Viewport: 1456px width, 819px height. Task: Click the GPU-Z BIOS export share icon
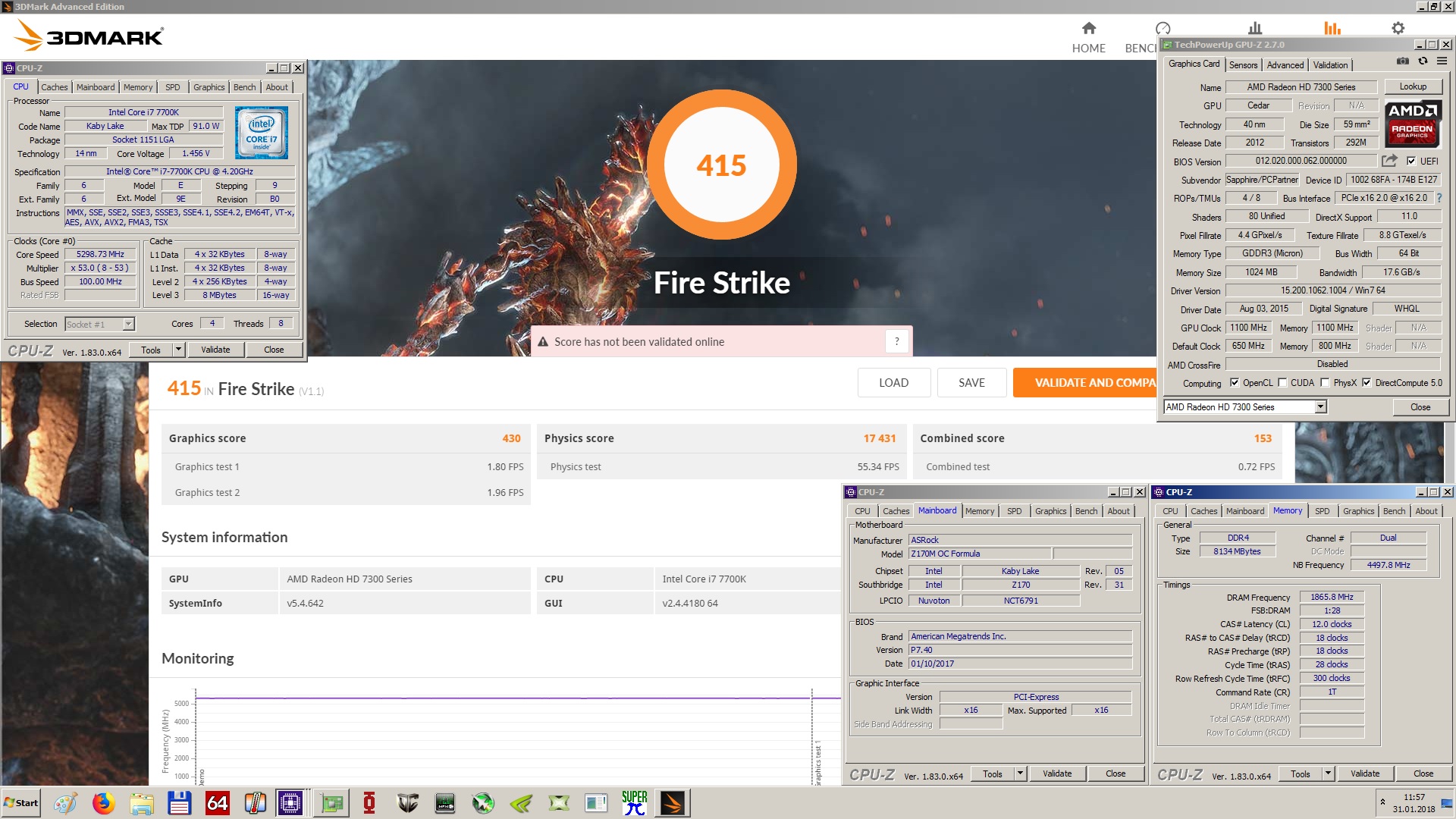(x=1389, y=161)
